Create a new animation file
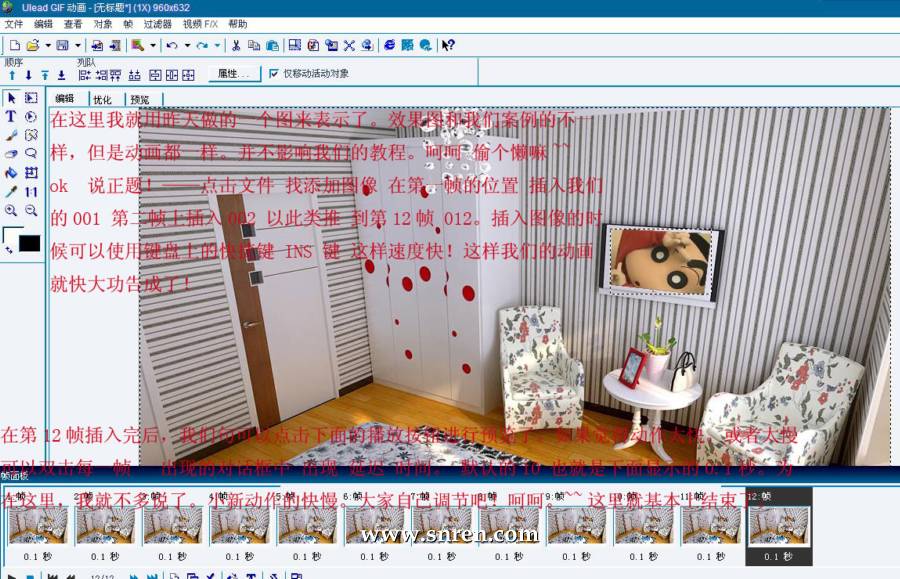 tap(15, 45)
